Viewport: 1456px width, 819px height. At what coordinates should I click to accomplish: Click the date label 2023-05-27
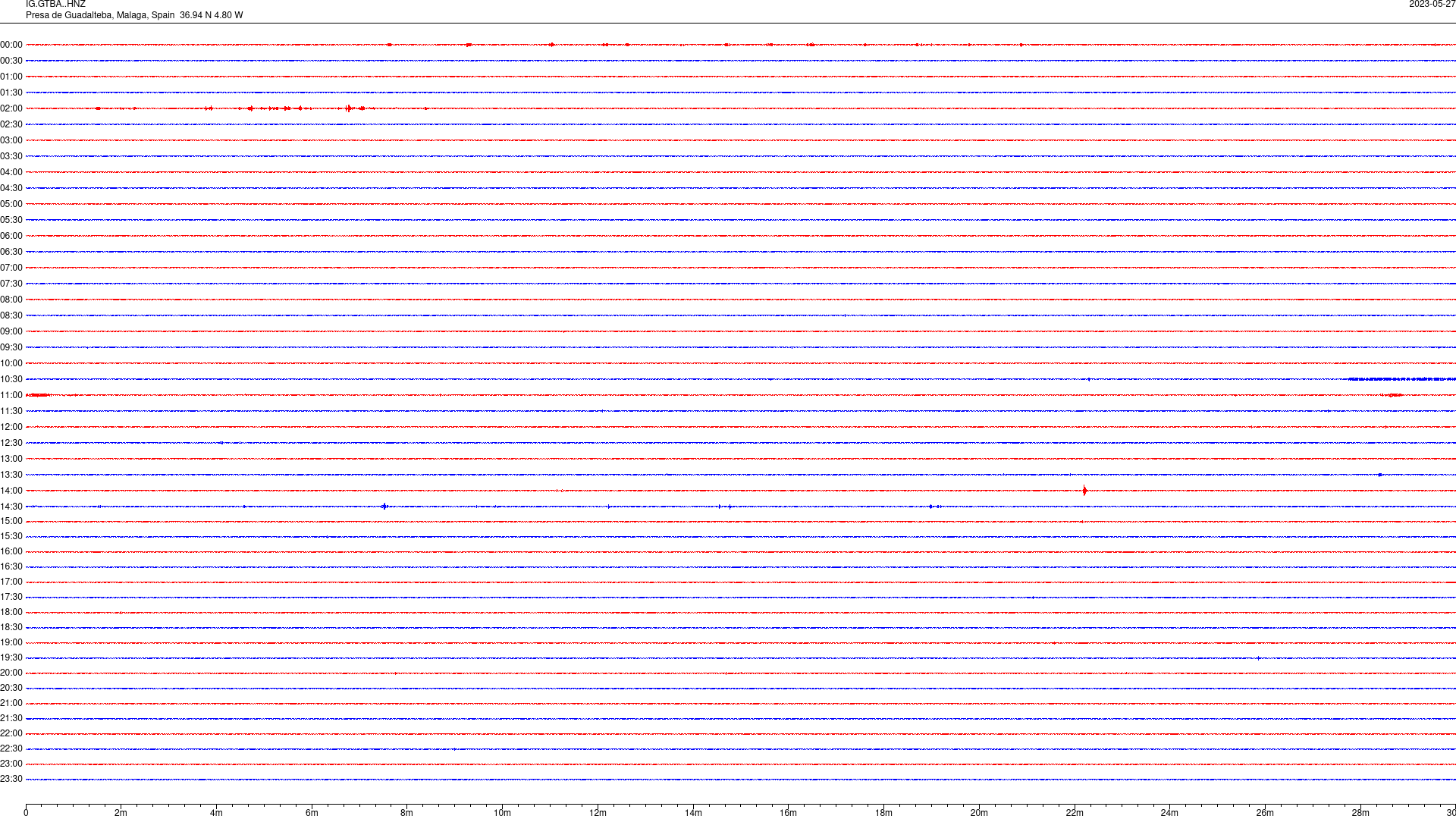(1432, 4)
